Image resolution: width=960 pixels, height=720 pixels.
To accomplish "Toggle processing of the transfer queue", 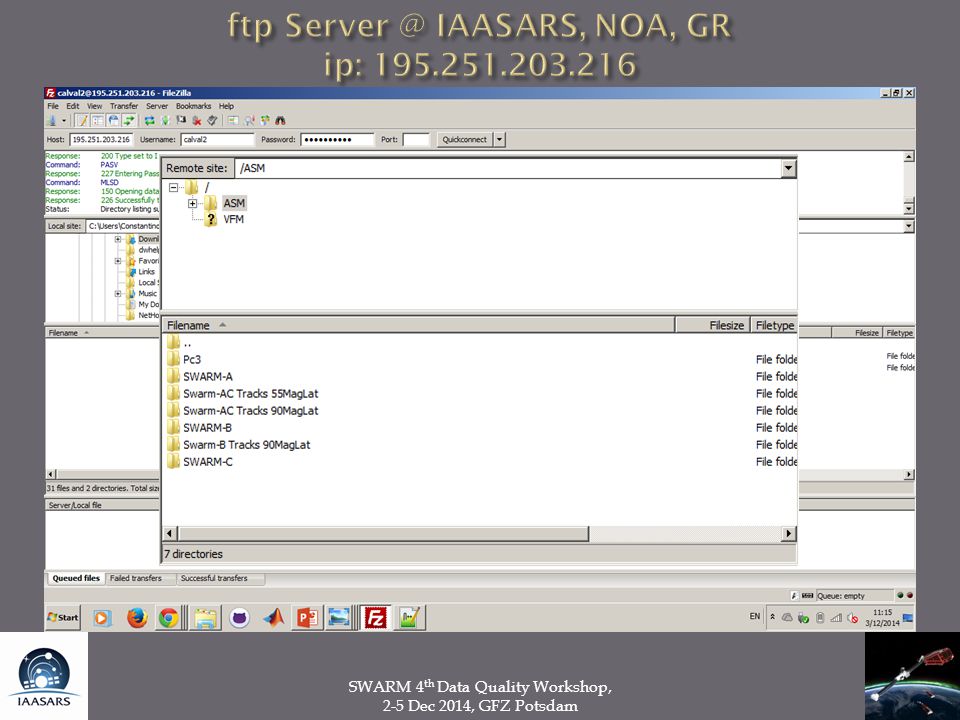I will [165, 120].
